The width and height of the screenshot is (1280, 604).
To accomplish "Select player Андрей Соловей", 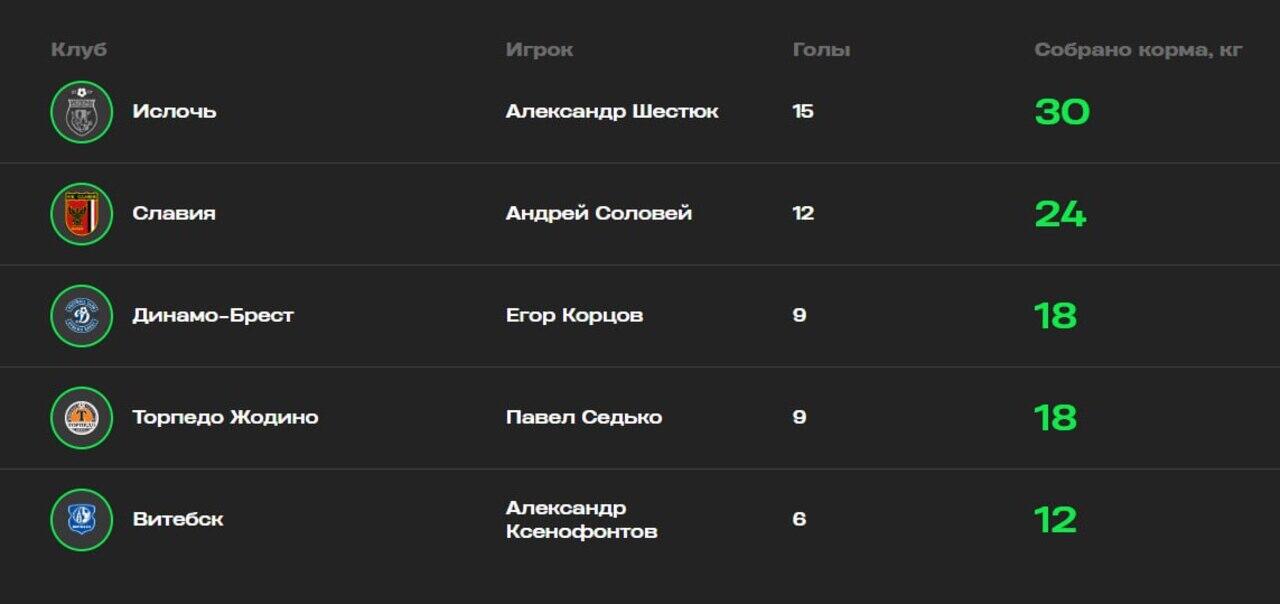I will coord(598,214).
